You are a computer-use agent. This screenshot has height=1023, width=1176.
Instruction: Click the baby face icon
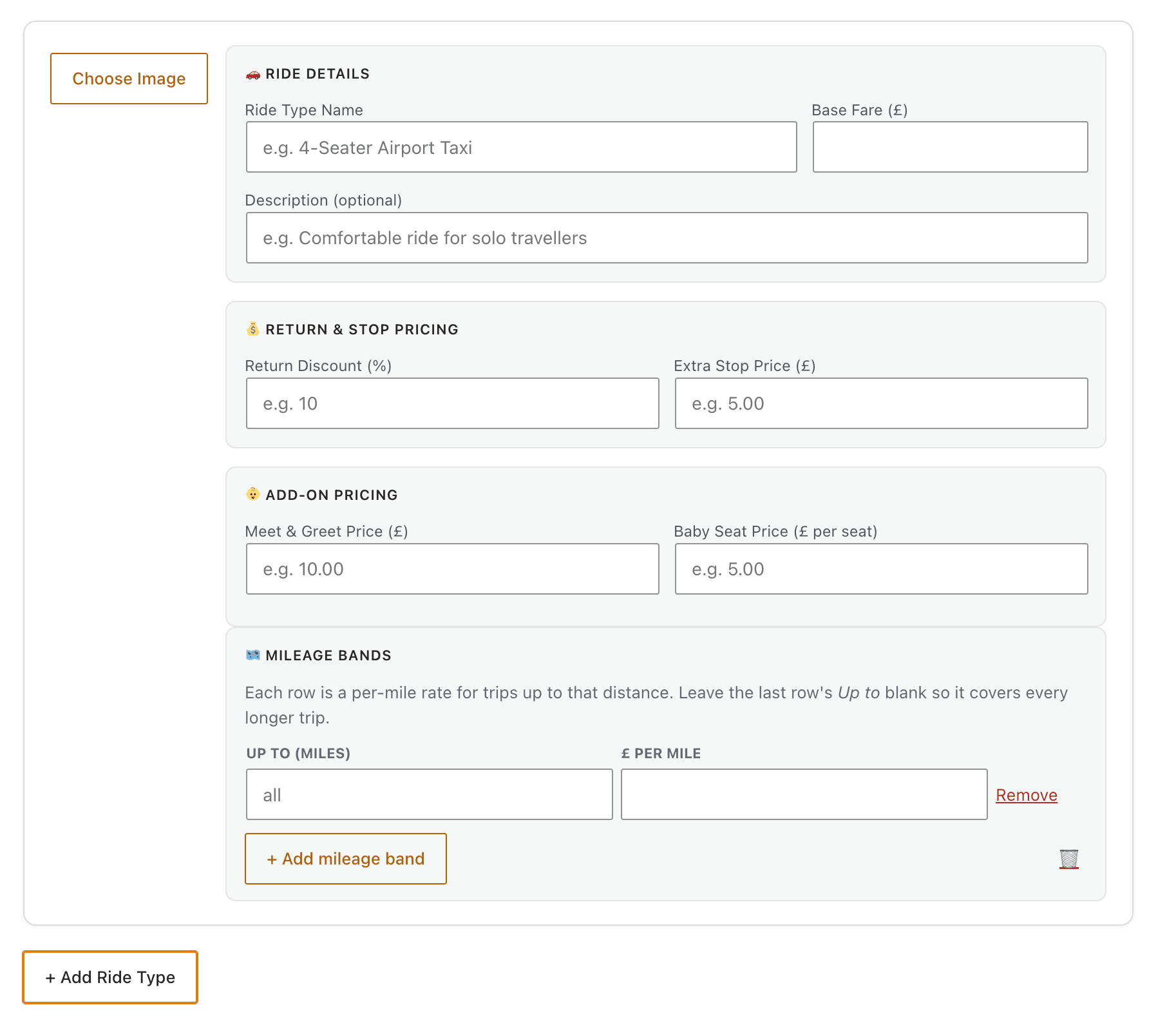click(253, 494)
